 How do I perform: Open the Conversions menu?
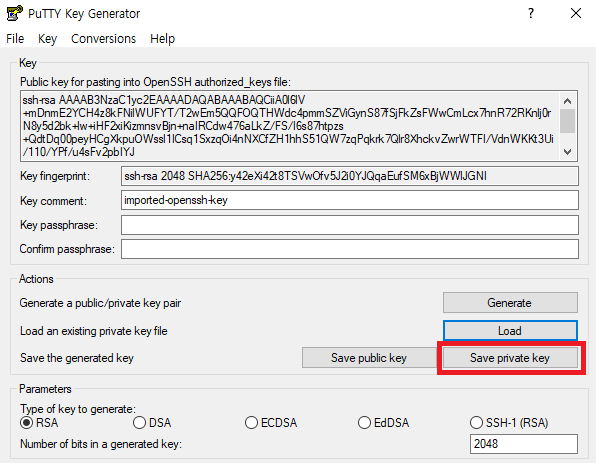[103, 38]
